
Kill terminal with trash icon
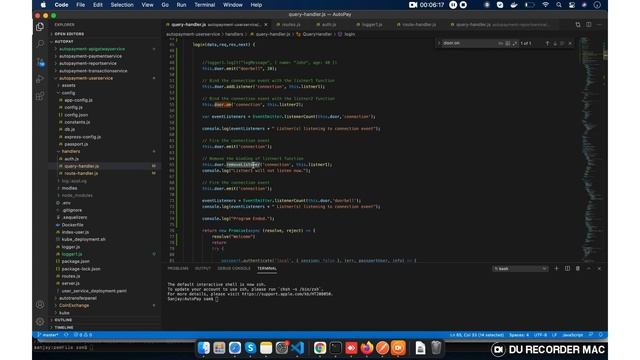[x=578, y=269]
